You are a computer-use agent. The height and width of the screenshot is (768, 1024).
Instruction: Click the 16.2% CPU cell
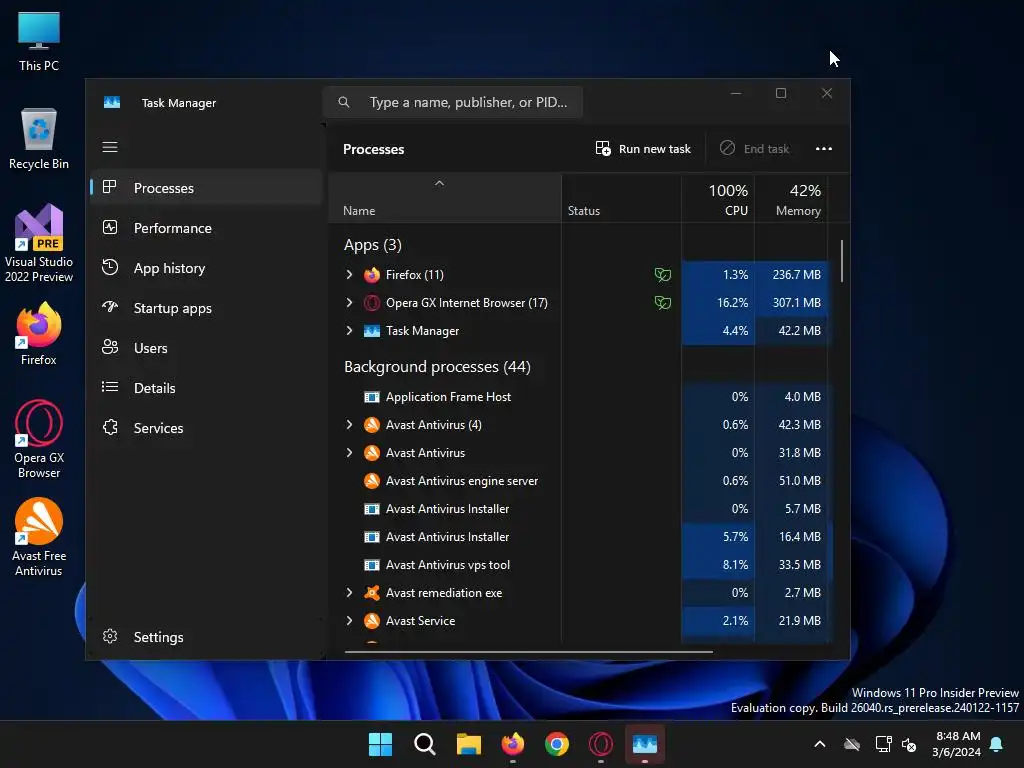[x=718, y=303]
